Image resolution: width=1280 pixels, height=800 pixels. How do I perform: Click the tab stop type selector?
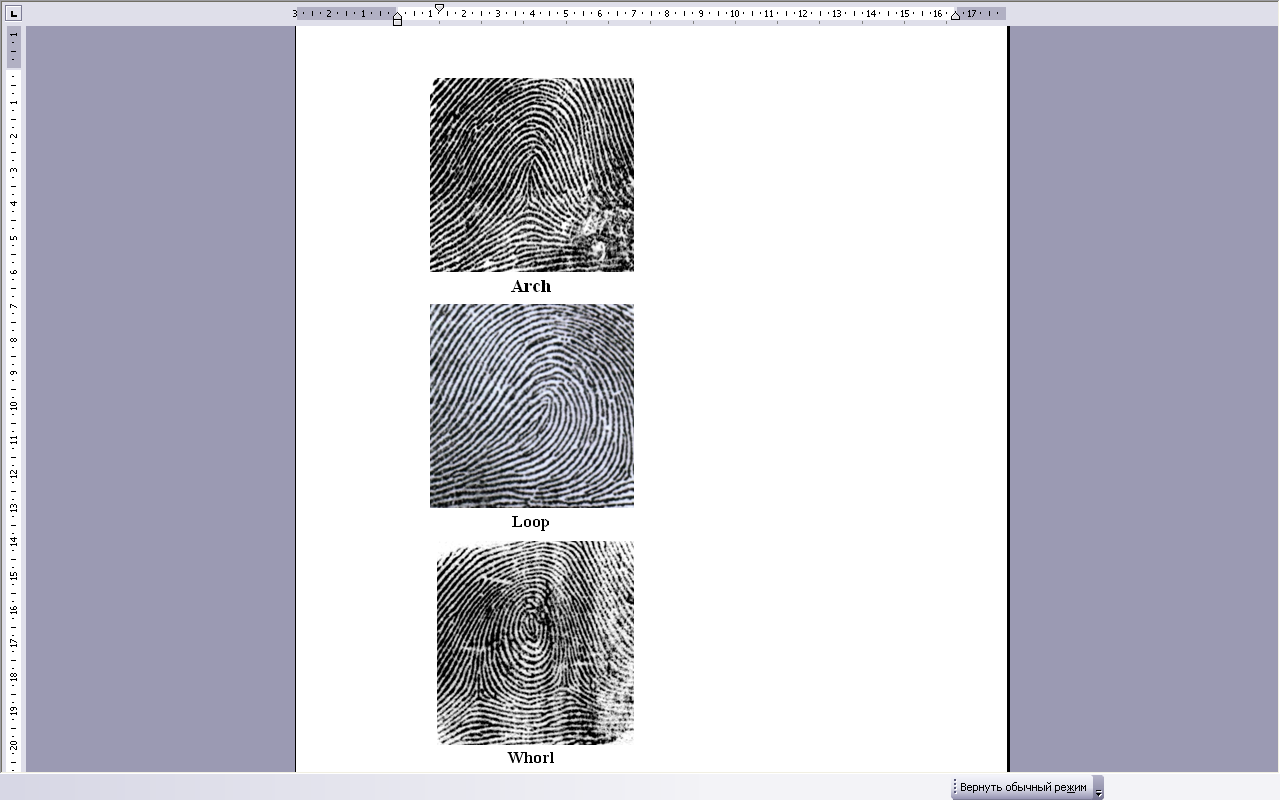pyautogui.click(x=13, y=14)
